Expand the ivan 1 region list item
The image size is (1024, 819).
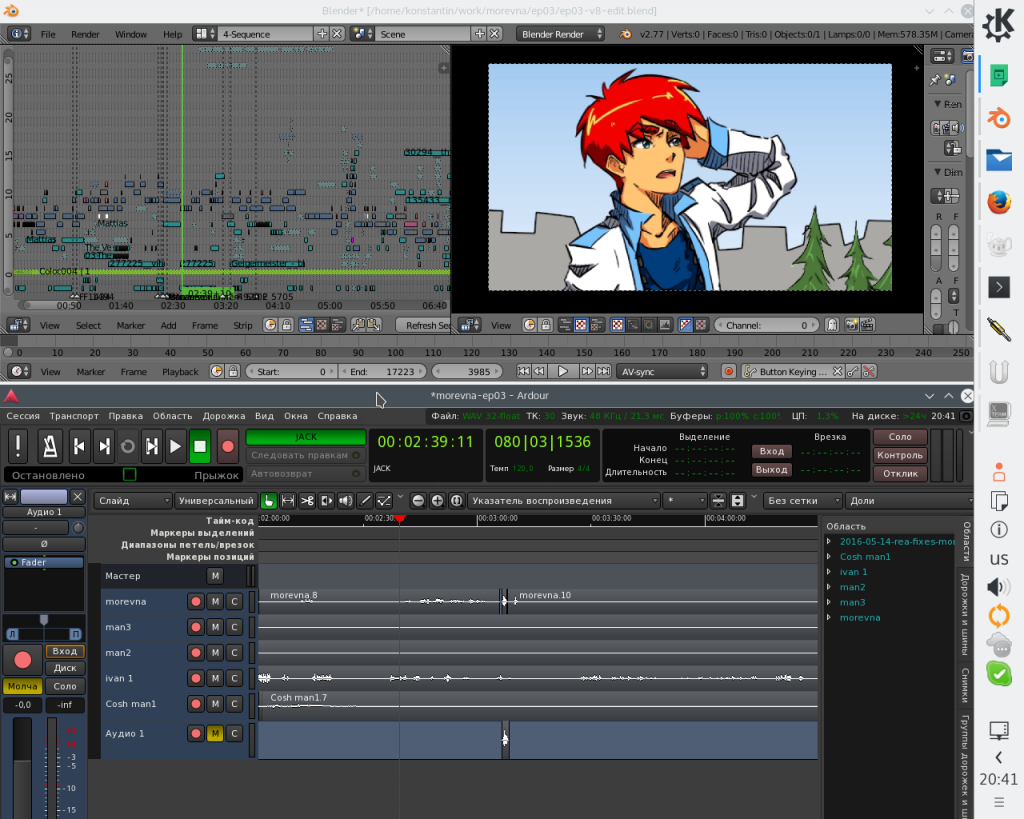point(829,571)
